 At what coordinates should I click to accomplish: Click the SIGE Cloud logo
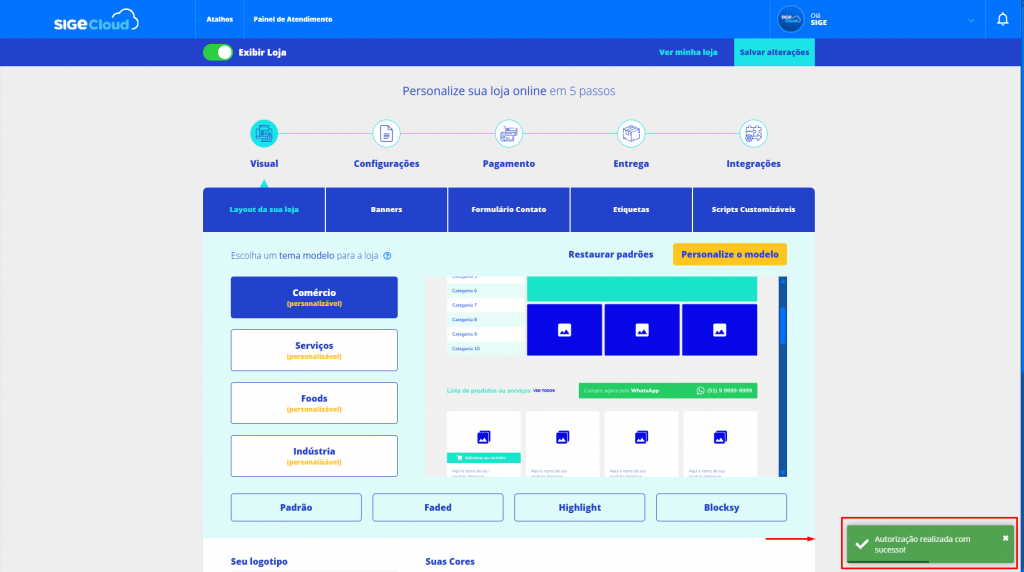tap(96, 19)
